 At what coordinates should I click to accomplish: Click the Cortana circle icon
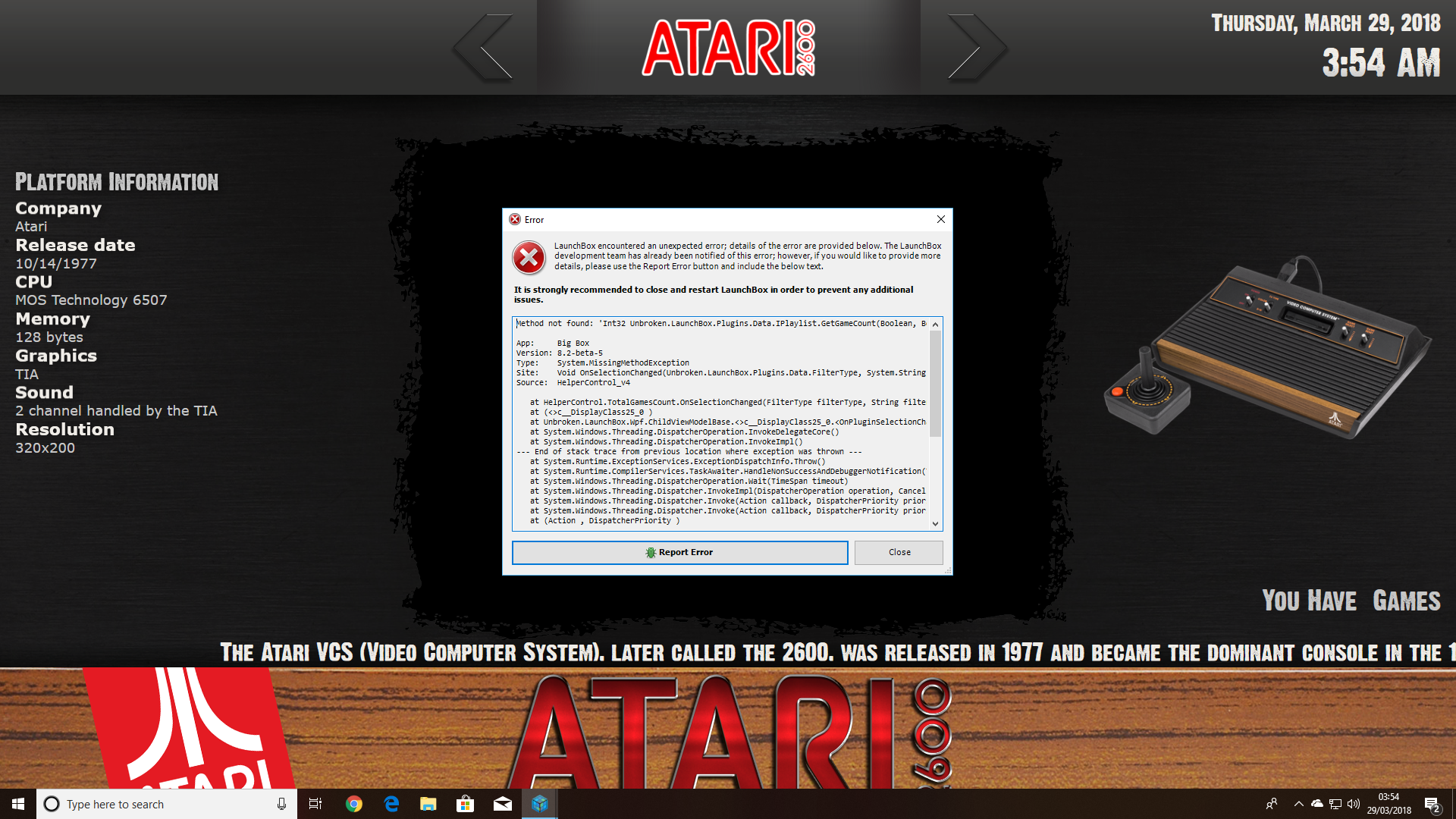pos(52,804)
